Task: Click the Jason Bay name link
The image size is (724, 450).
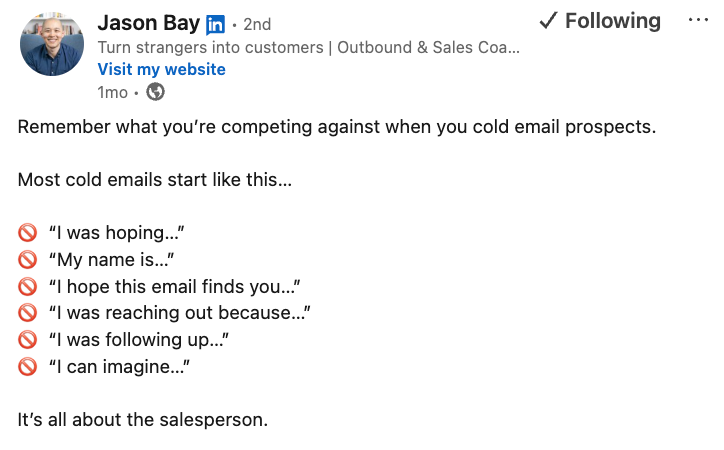Action: pyautogui.click(x=148, y=23)
